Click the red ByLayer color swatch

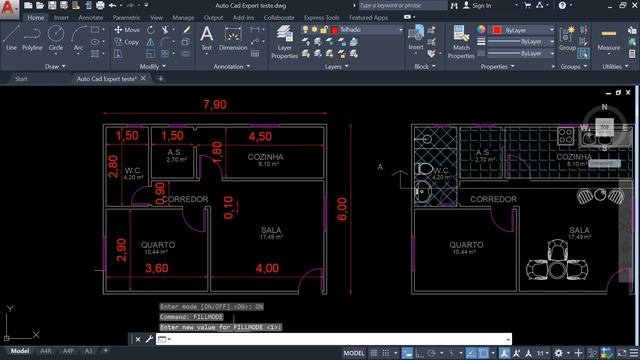(x=496, y=30)
